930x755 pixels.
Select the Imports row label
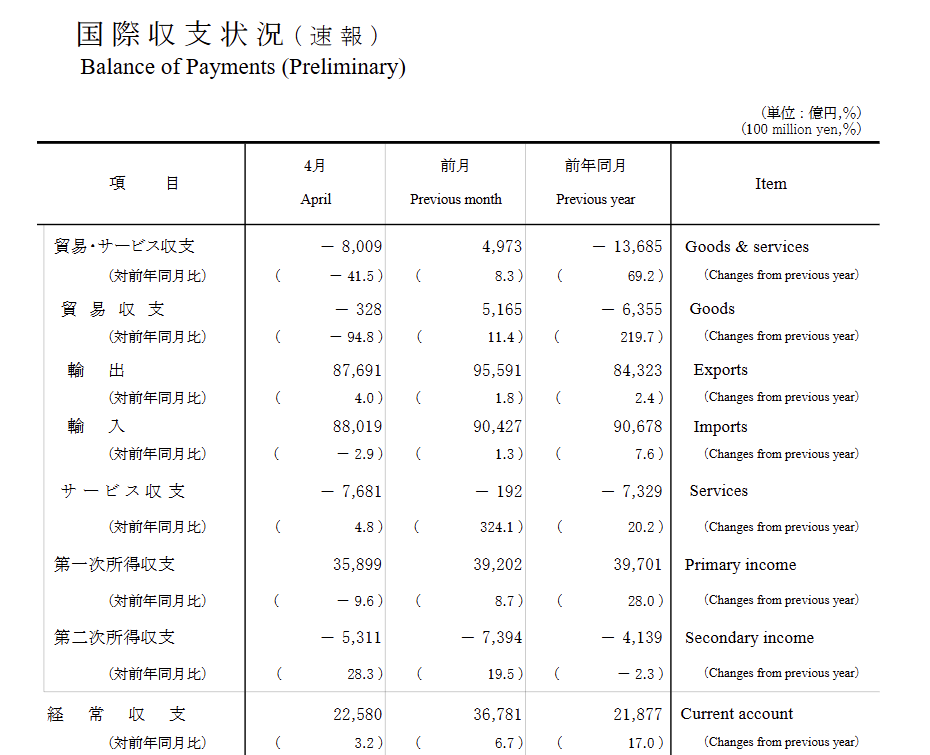[x=719, y=426]
